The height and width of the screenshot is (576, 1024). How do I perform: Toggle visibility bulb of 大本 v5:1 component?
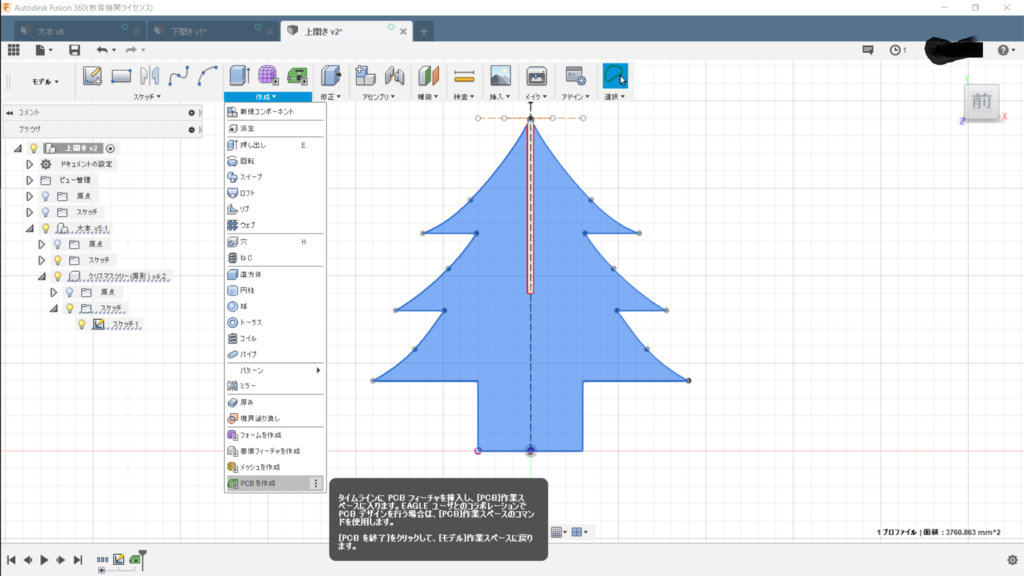point(46,229)
